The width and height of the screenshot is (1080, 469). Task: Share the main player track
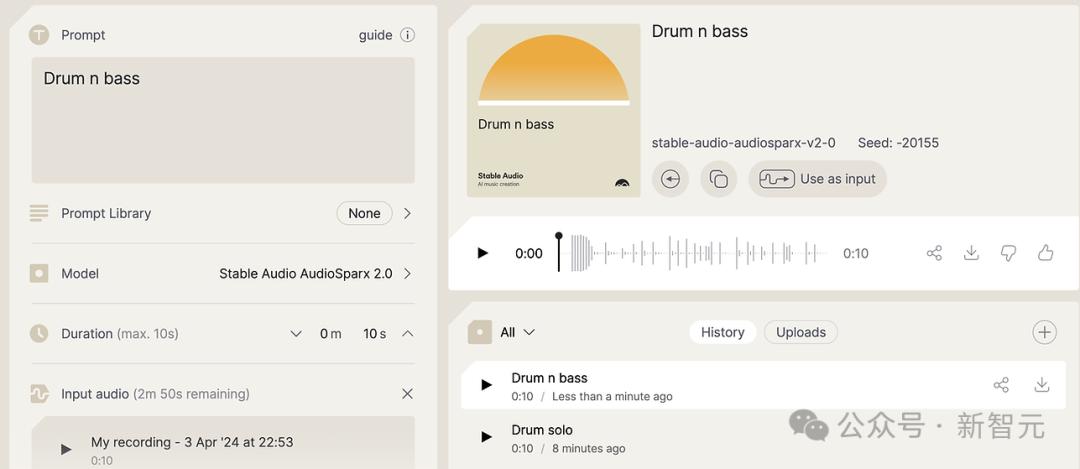click(x=934, y=253)
